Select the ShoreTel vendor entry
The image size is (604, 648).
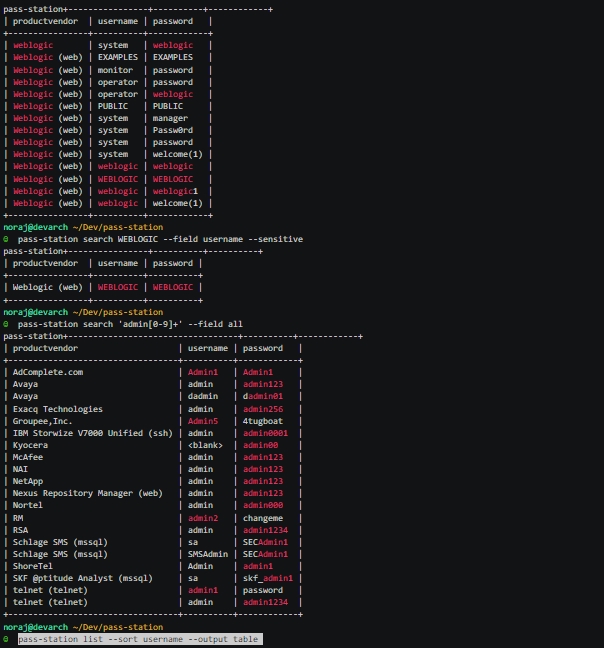coord(35,566)
